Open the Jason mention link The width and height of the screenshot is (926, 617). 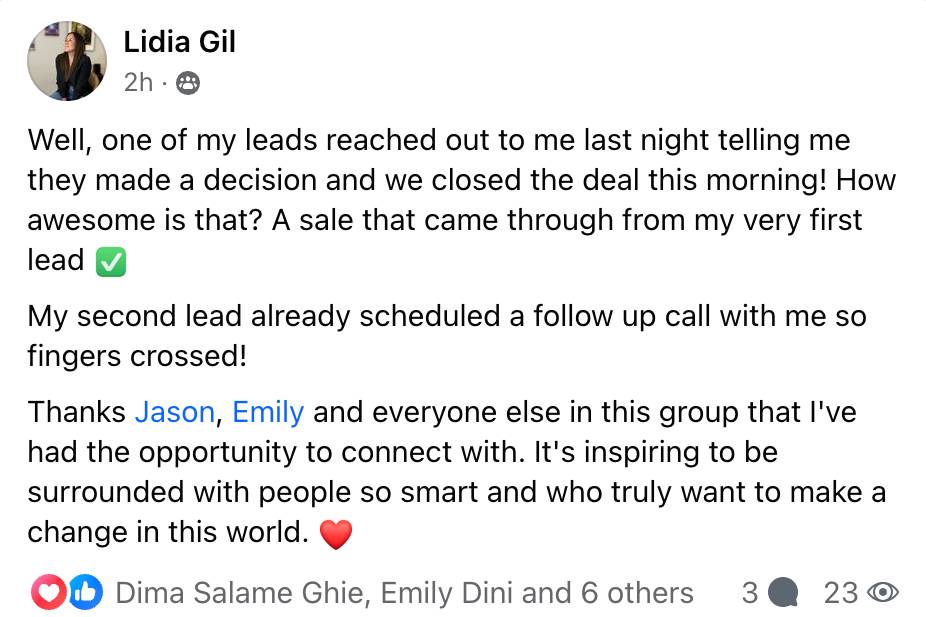pos(174,412)
